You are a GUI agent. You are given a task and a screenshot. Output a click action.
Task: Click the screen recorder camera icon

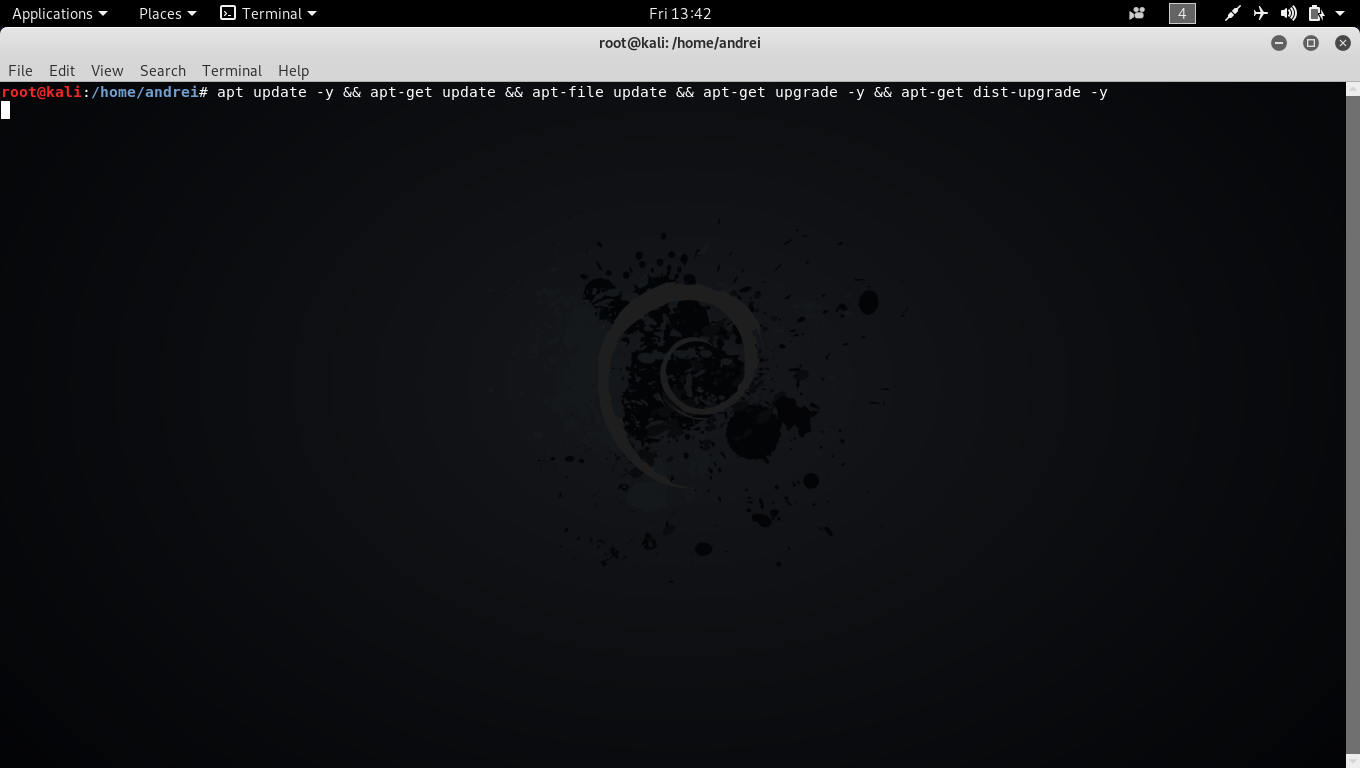point(1136,14)
